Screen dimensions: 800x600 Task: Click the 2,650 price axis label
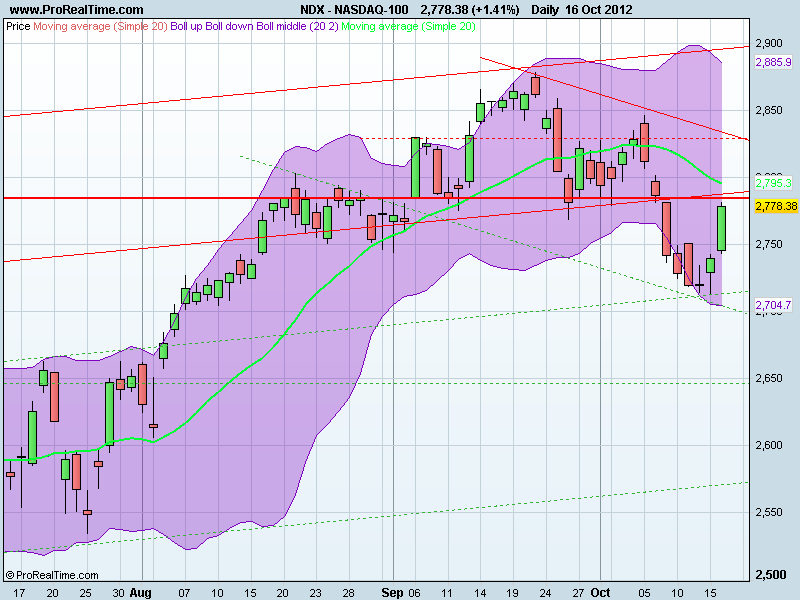(x=769, y=379)
